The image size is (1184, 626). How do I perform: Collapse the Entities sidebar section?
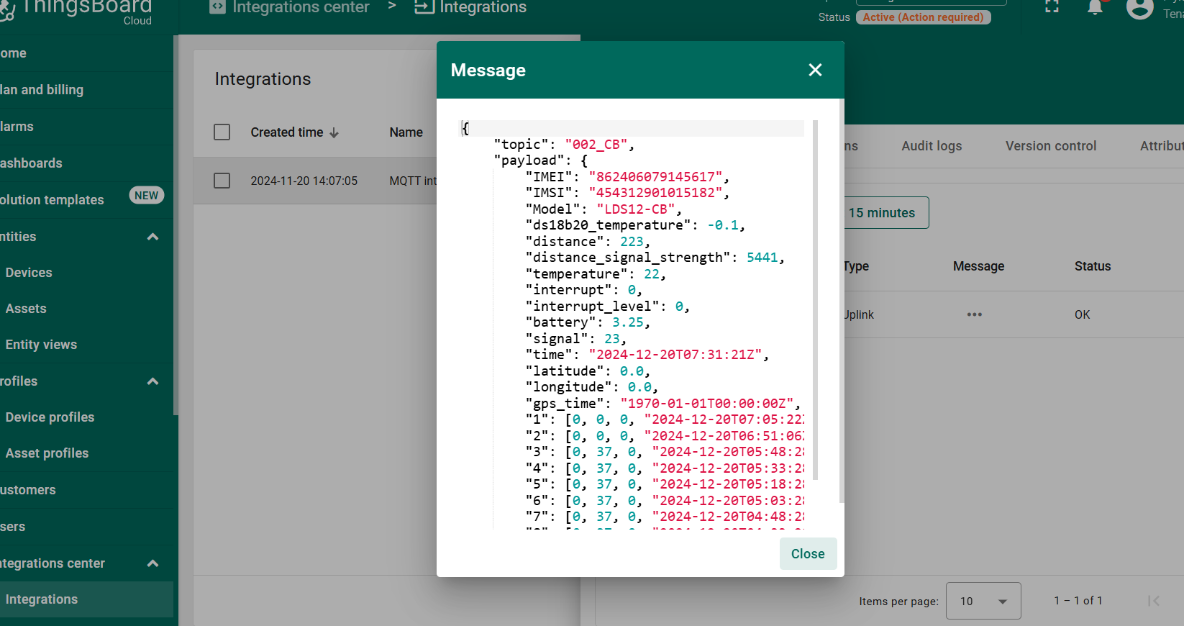click(153, 236)
